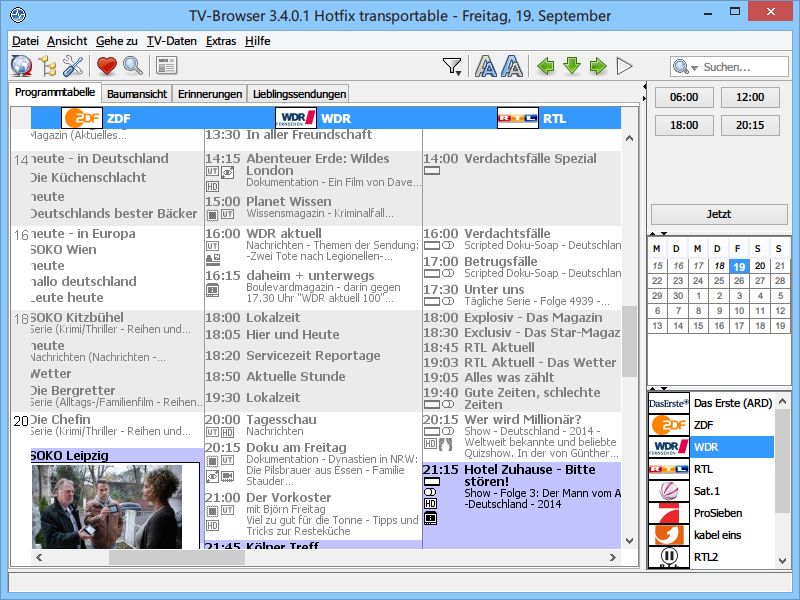
Task: Click the Jetzt button
Action: point(719,214)
